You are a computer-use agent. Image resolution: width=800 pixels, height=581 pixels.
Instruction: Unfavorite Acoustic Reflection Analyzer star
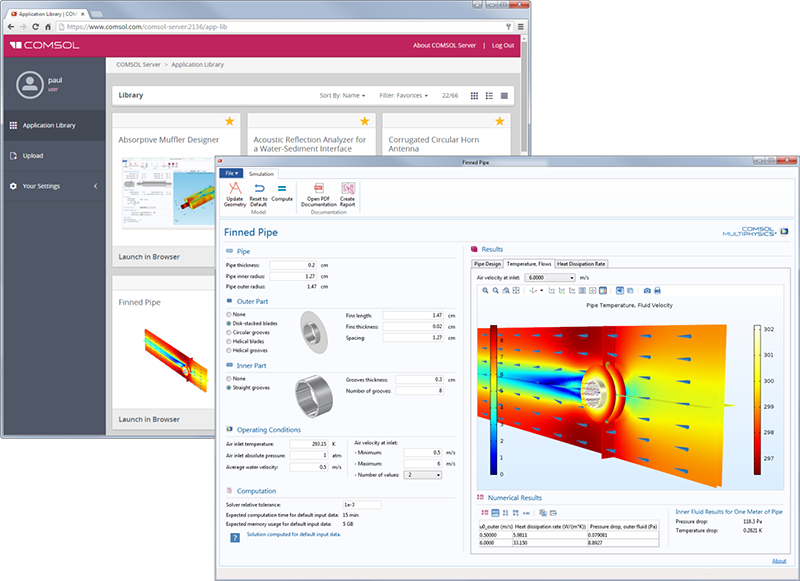pos(364,121)
